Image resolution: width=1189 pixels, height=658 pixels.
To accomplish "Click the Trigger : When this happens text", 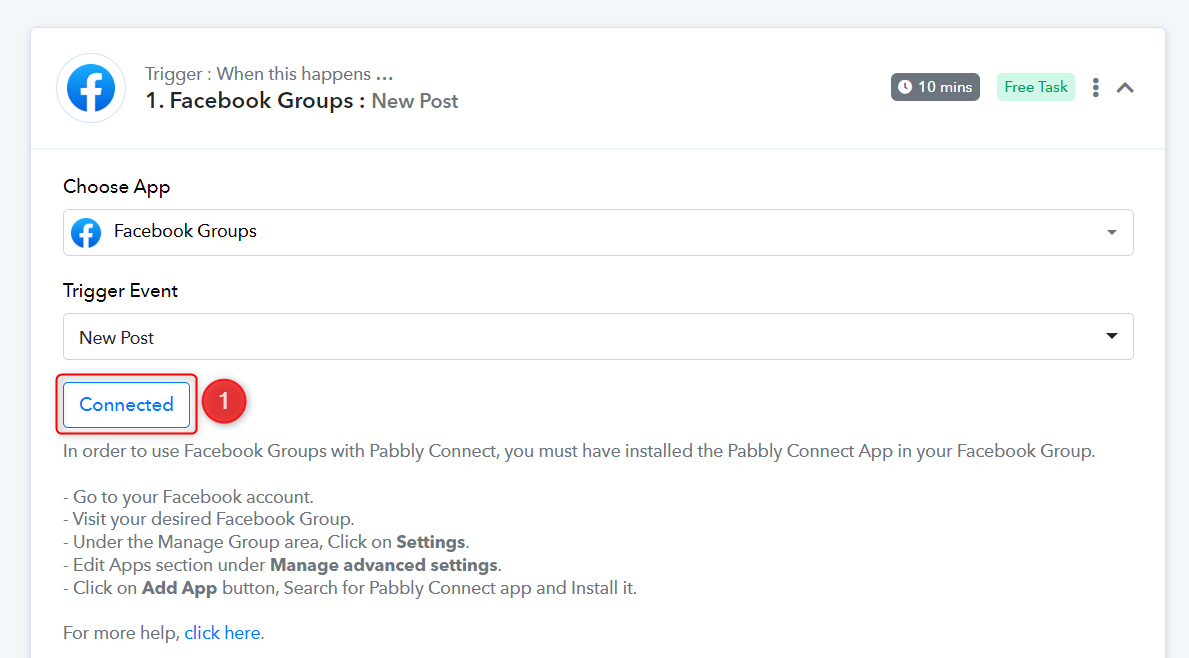I will pyautogui.click(x=269, y=74).
